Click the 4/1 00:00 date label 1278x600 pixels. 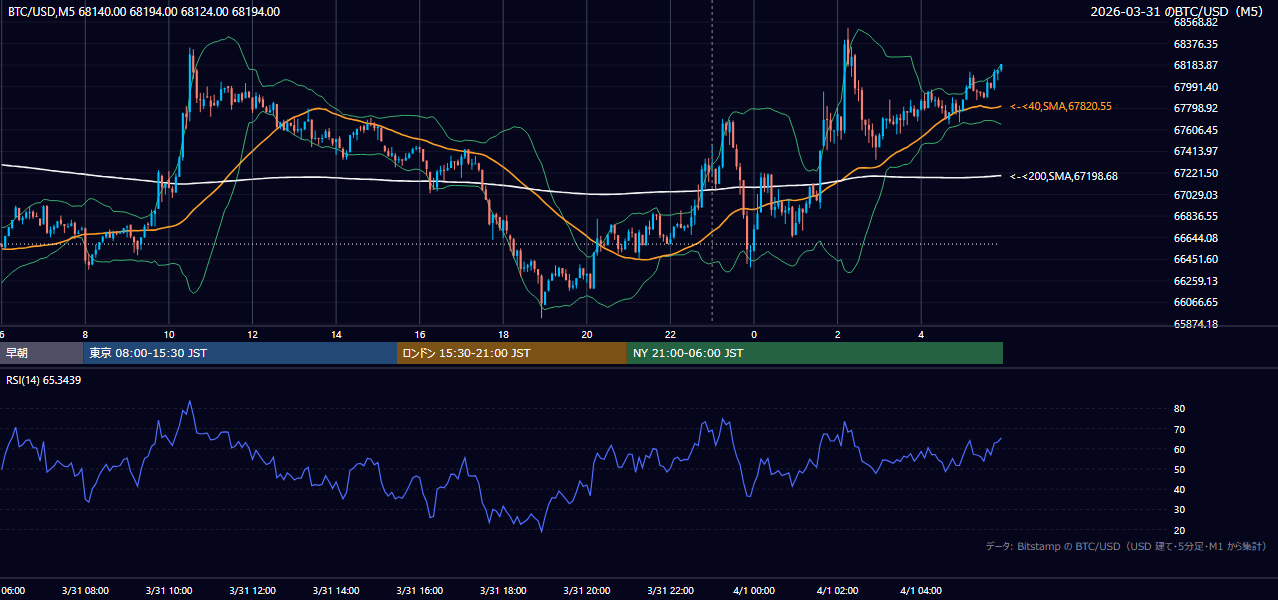[x=754, y=591]
